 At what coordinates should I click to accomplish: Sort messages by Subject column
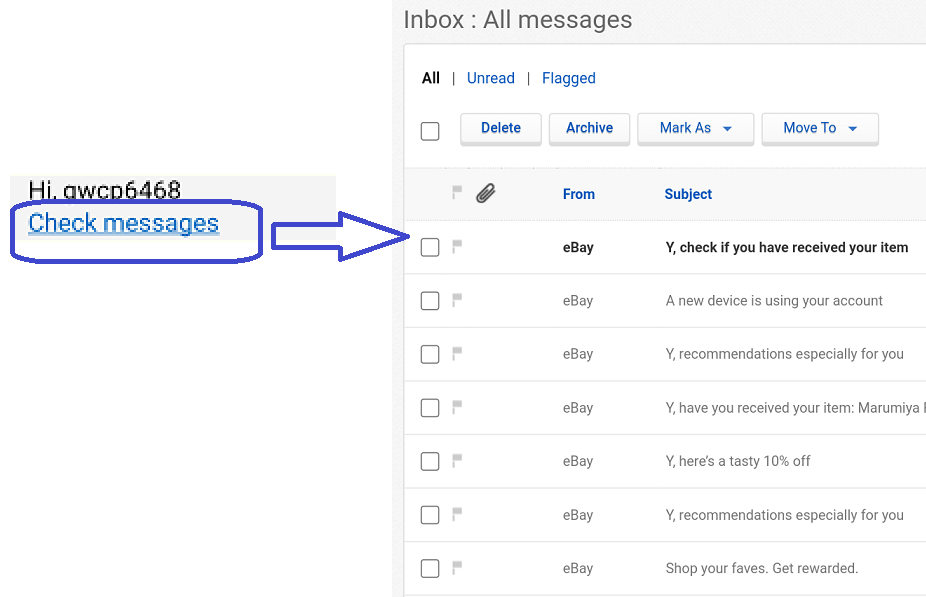coord(688,194)
